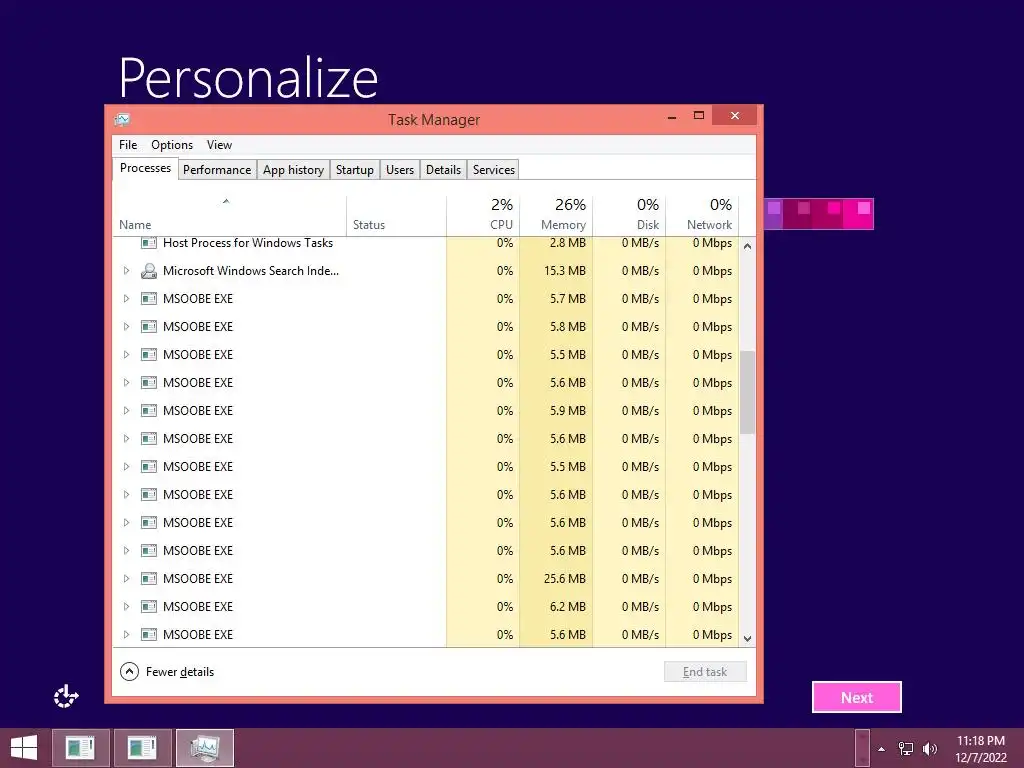Switch to the Startup tab
Screen dimensions: 1024x768
[355, 170]
